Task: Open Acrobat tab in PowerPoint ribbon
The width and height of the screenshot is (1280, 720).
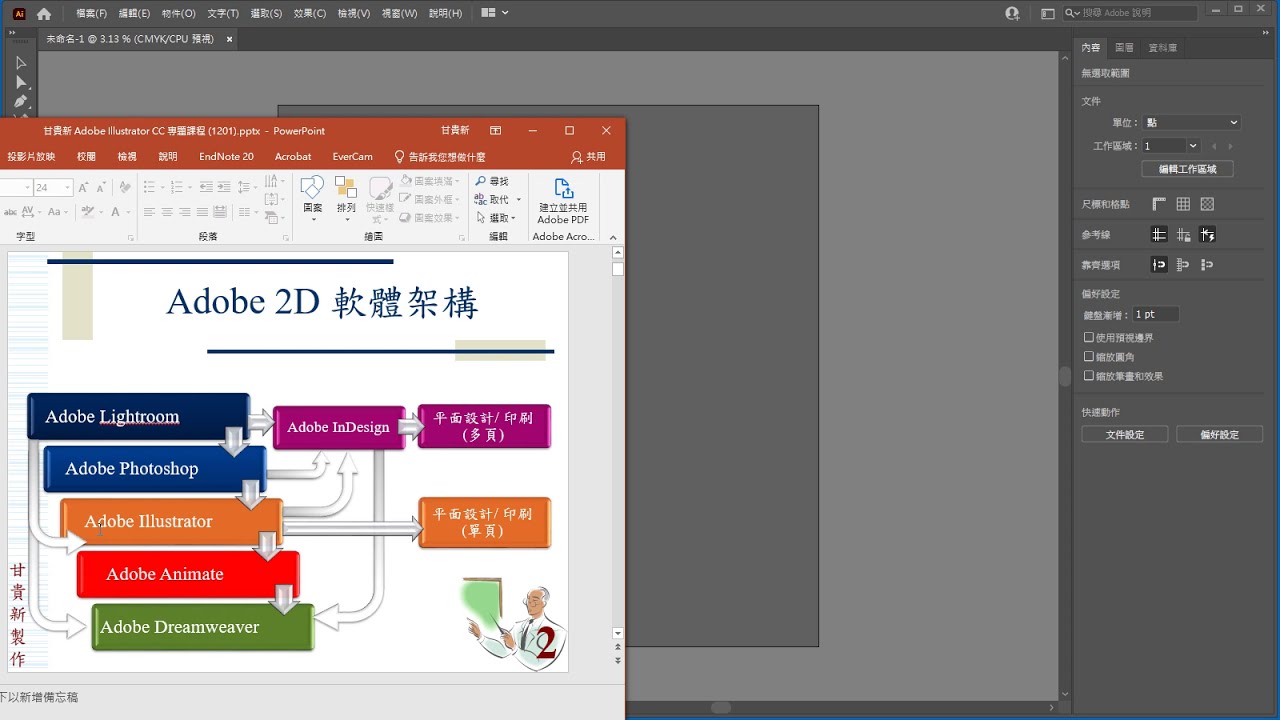Action: pyautogui.click(x=293, y=157)
